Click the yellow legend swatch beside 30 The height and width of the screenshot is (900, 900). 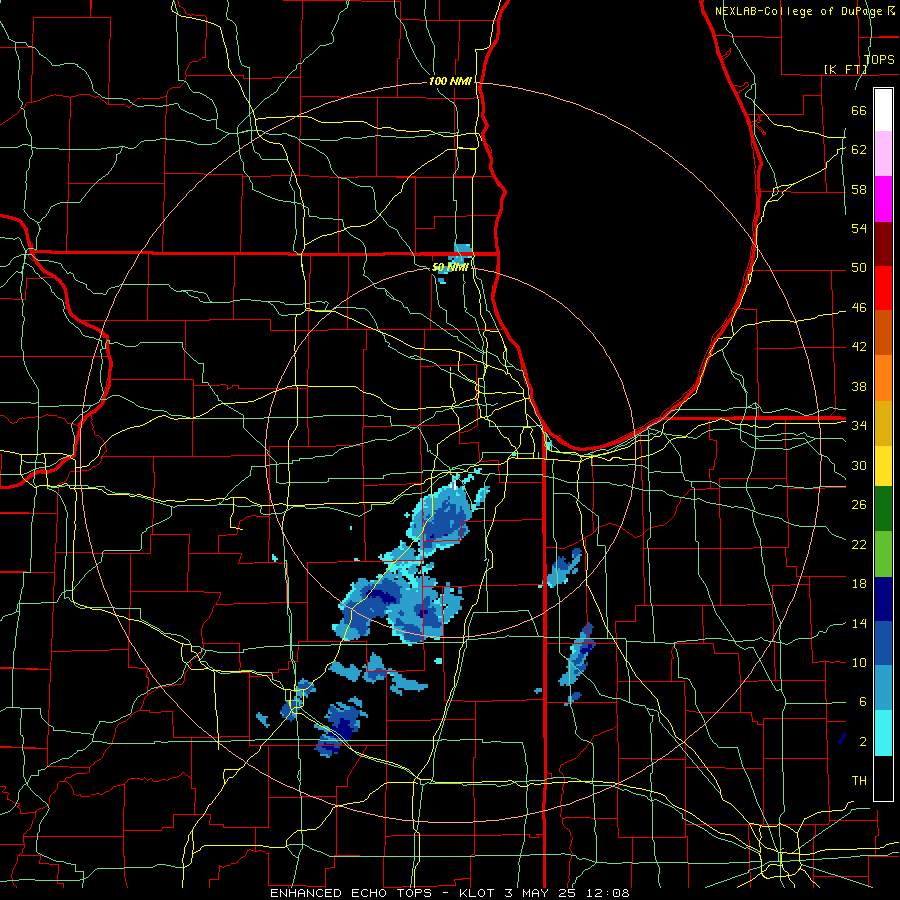coord(883,465)
